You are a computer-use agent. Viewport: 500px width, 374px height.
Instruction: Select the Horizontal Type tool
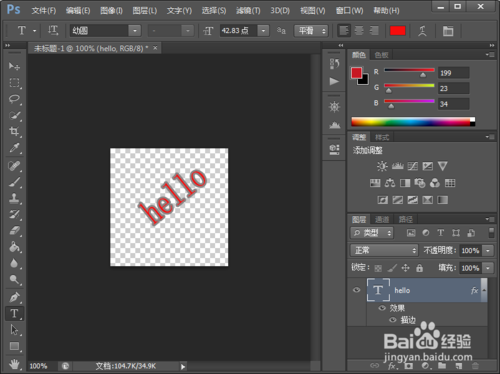(14, 314)
